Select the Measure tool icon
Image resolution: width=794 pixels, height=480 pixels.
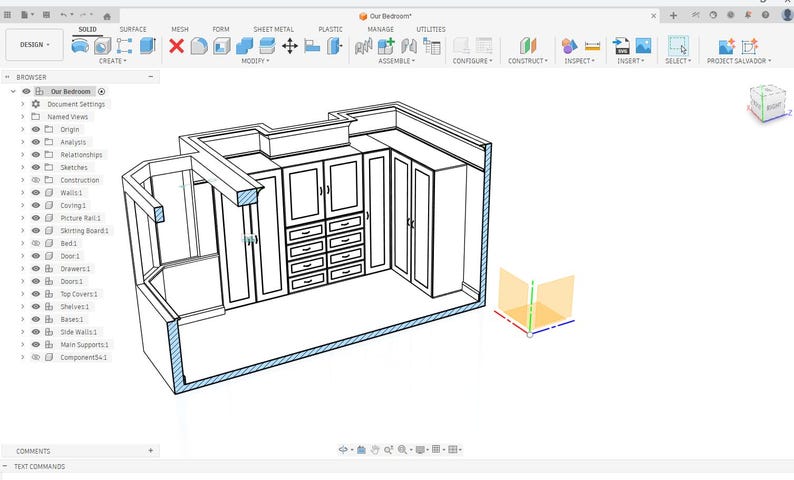[592, 46]
